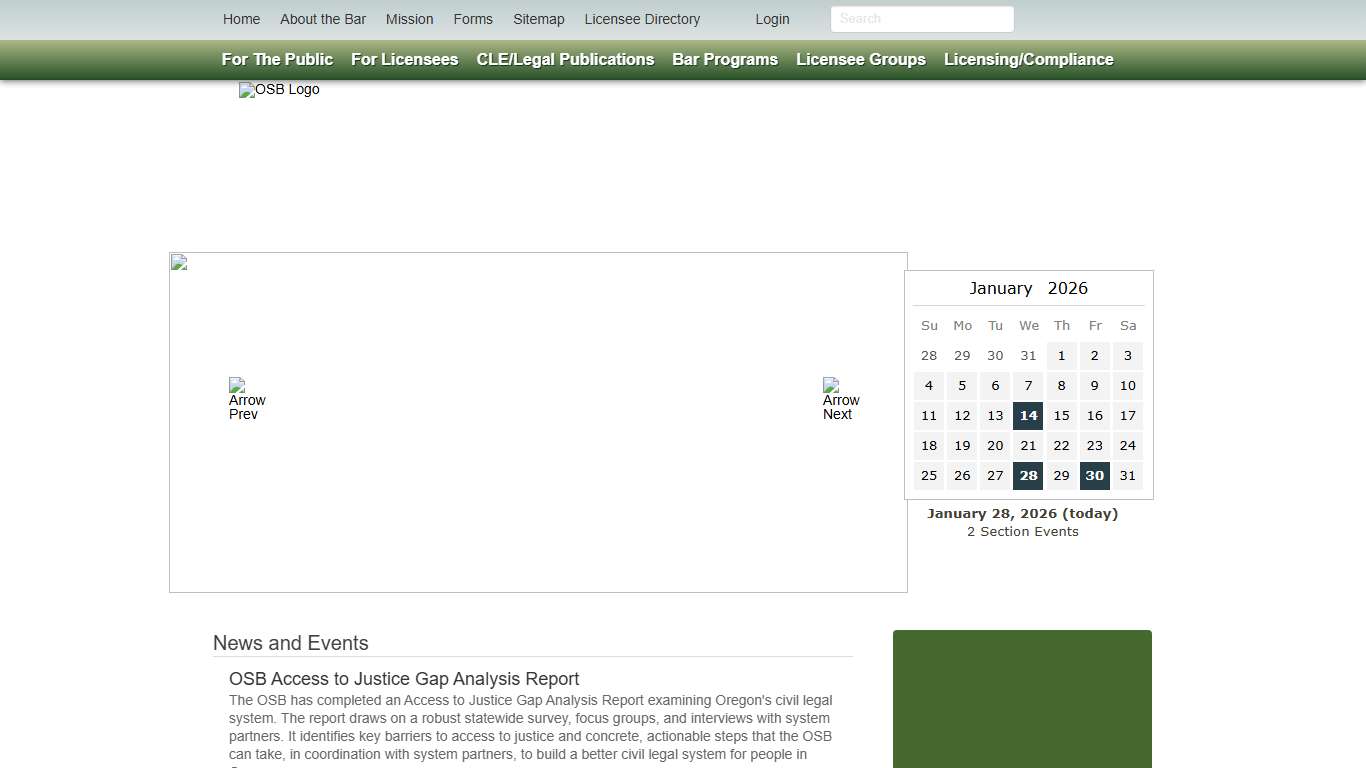Open the OSB Access to Justice Gap Analysis Report
1366x768 pixels.
[404, 679]
